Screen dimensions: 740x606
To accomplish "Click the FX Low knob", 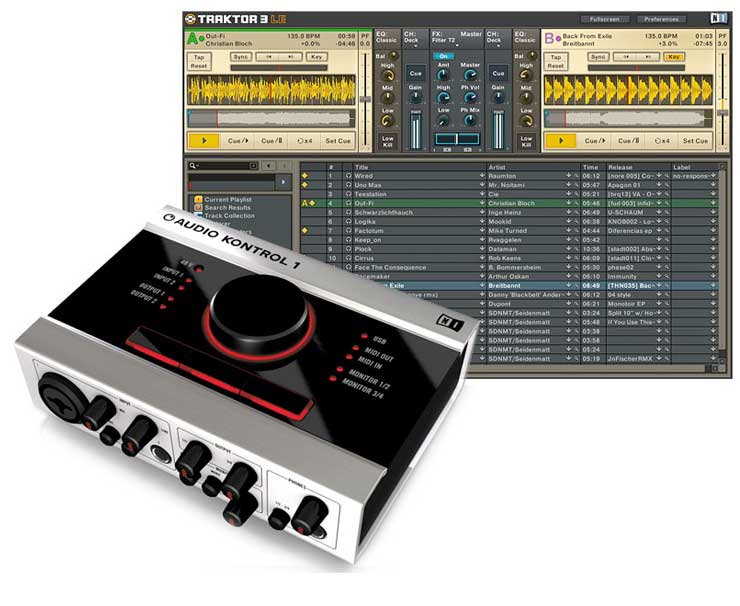I will (x=443, y=120).
